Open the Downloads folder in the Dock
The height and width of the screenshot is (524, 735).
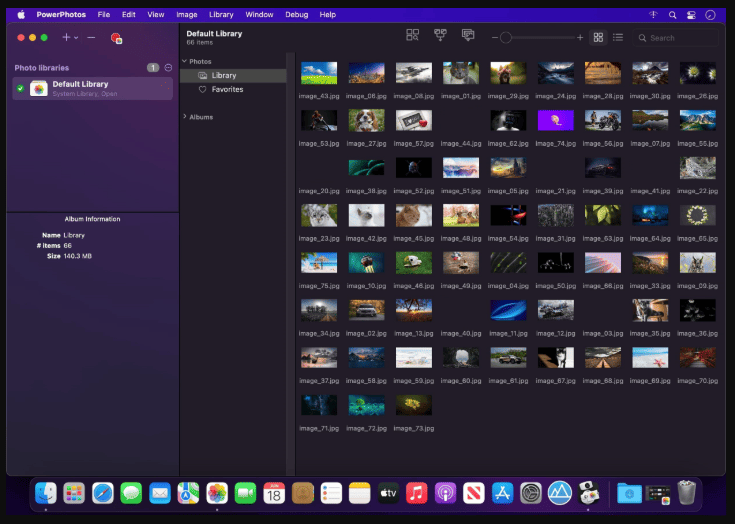click(x=629, y=493)
